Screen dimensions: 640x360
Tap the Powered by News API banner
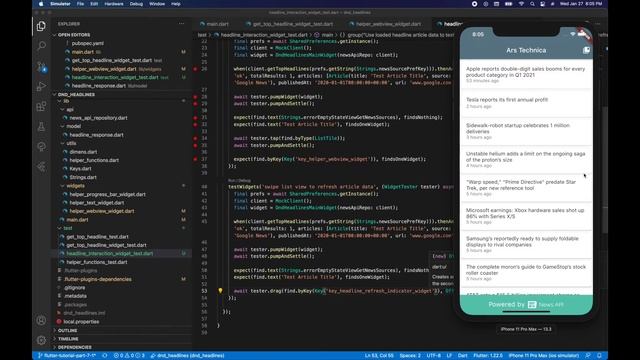click(x=526, y=304)
